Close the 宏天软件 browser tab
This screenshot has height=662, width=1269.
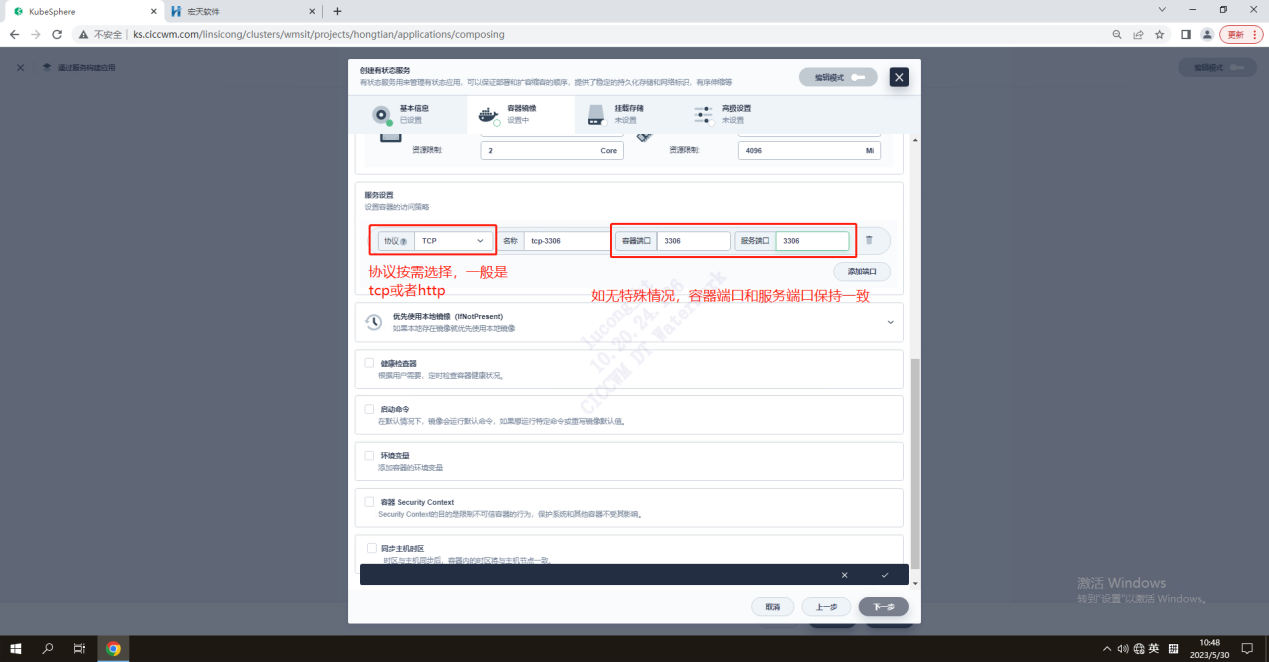(x=312, y=11)
